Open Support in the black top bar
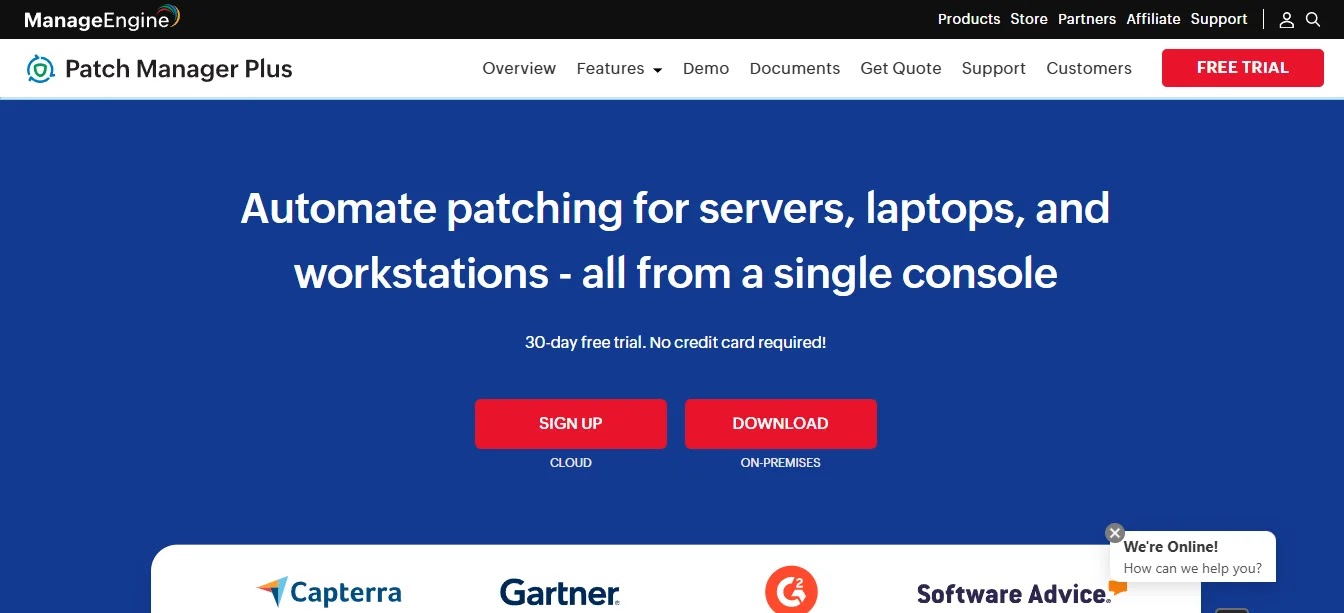 1219,19
